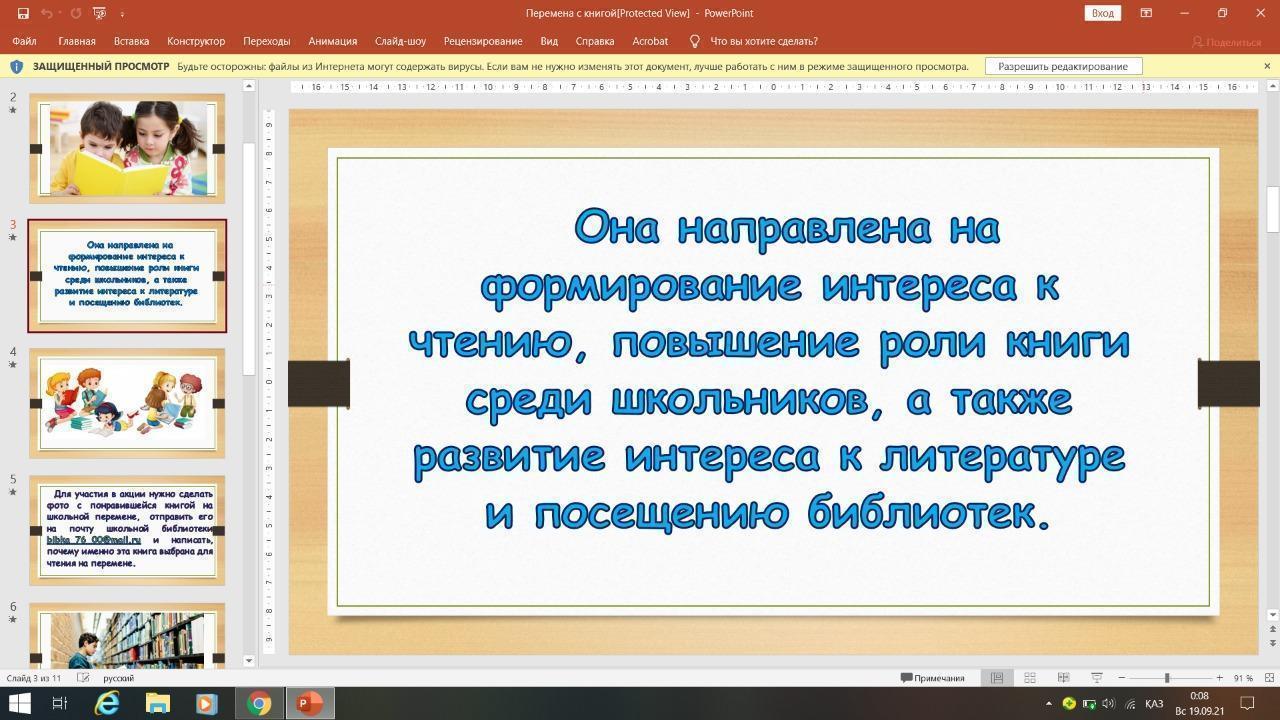Expand Customize Quick Access Toolbar dropdown
Image resolution: width=1280 pixels, height=720 pixels.
click(x=122, y=14)
